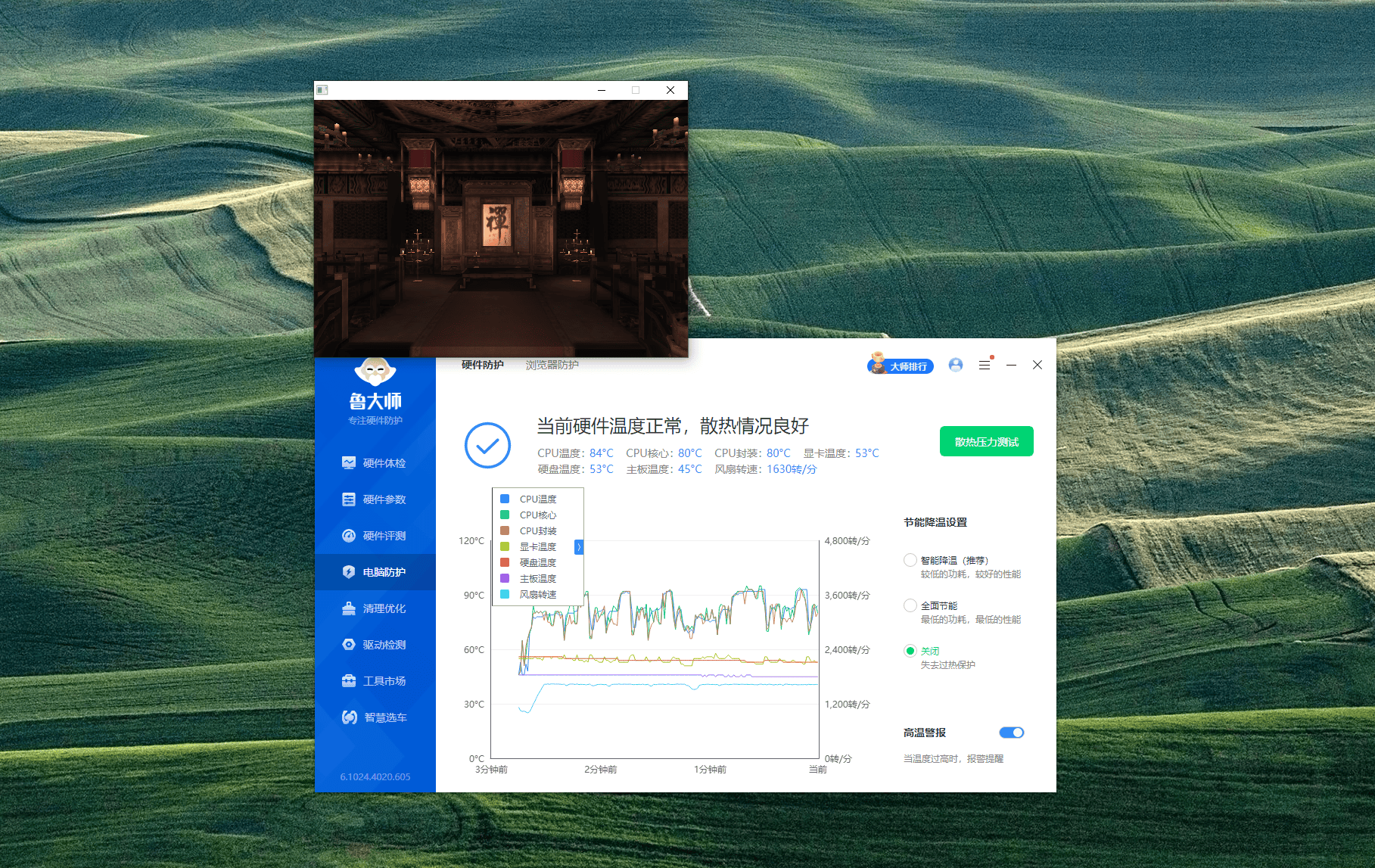This screenshot has height=868, width=1375.
Task: Open the 硬件体检 sidebar section
Action: tap(382, 462)
